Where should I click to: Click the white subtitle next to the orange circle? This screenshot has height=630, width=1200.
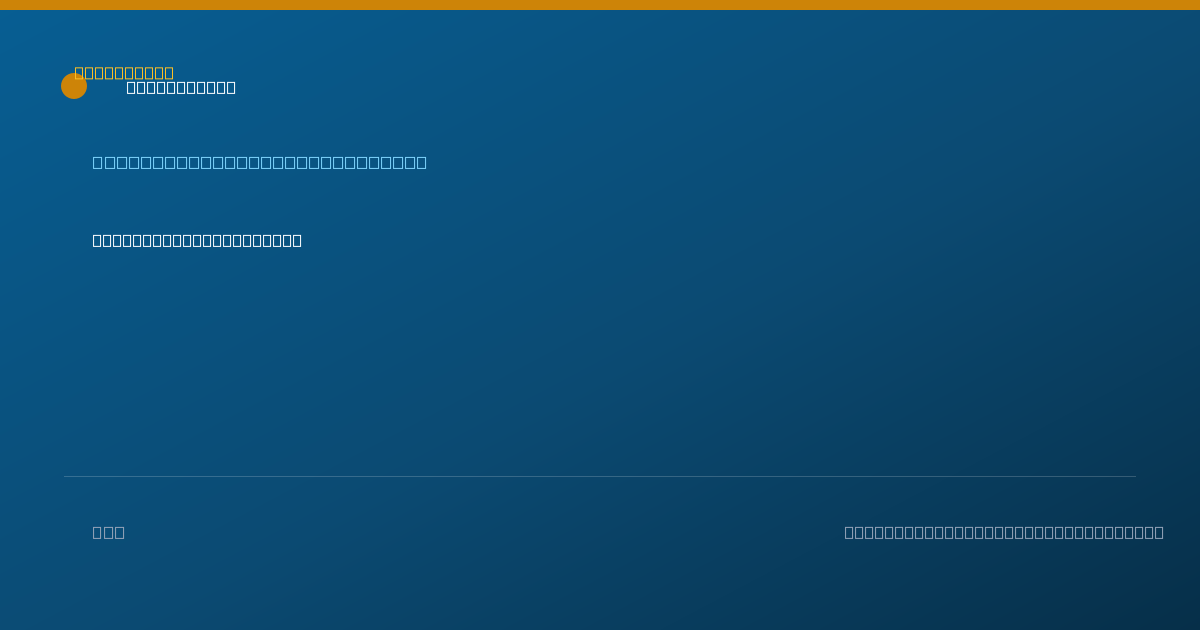[x=181, y=88]
